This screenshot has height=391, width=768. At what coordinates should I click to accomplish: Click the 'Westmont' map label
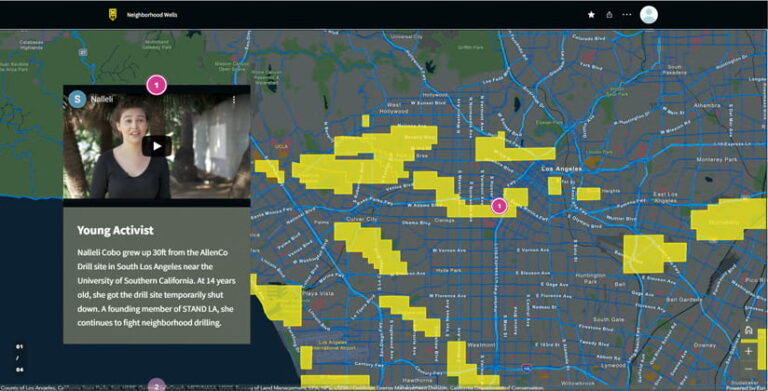click(x=481, y=345)
